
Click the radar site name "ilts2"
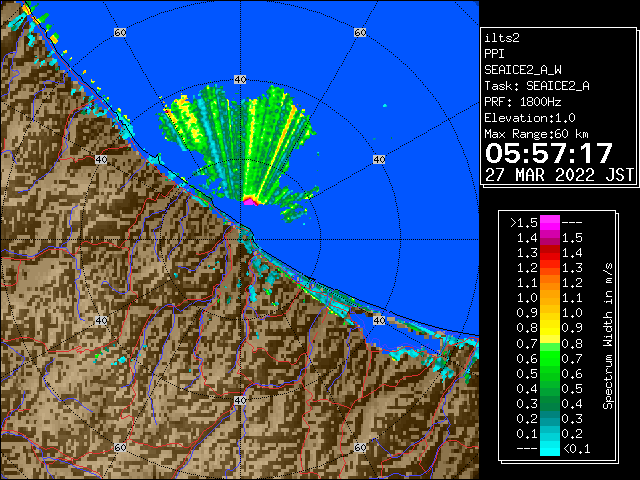(x=502, y=38)
